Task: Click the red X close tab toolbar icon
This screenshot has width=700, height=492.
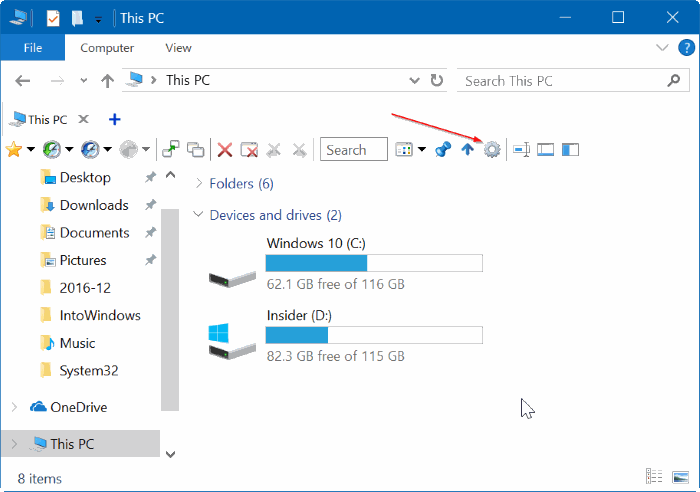Action: (x=225, y=150)
